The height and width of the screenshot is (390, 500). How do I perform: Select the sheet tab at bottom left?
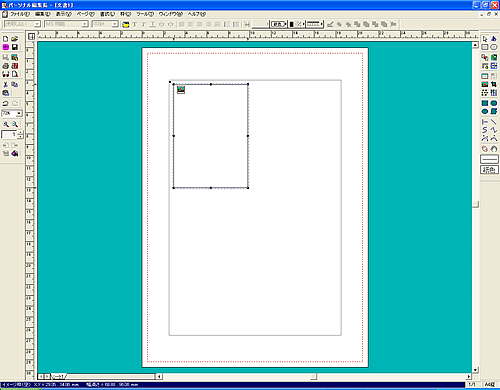pos(58,377)
